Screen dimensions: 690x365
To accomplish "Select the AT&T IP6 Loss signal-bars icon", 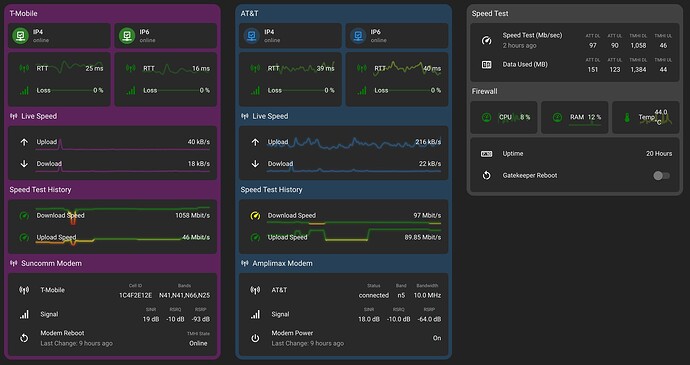I will click(362, 90).
